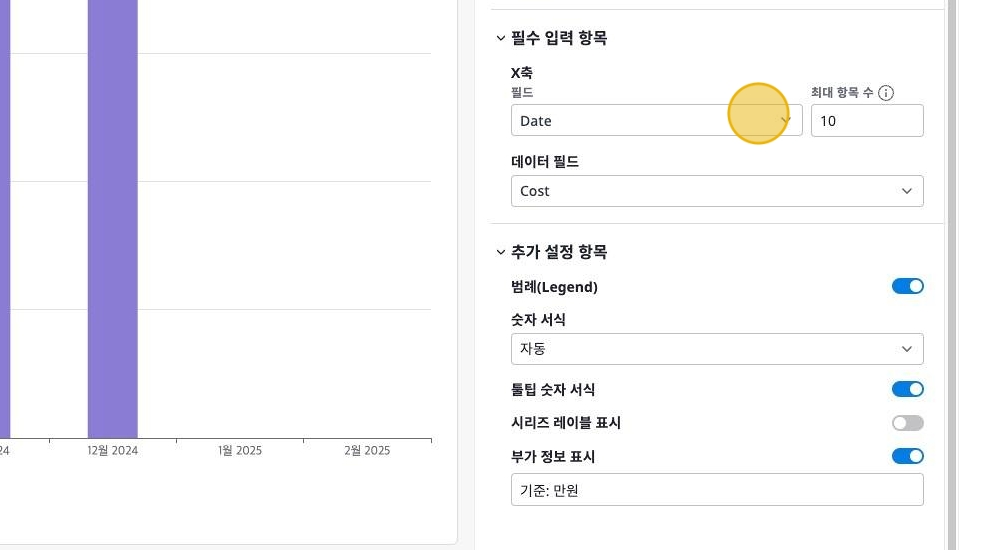Image resolution: width=983 pixels, height=550 pixels.
Task: Click the 필수 입력 항목 section title
Action: [559, 39]
